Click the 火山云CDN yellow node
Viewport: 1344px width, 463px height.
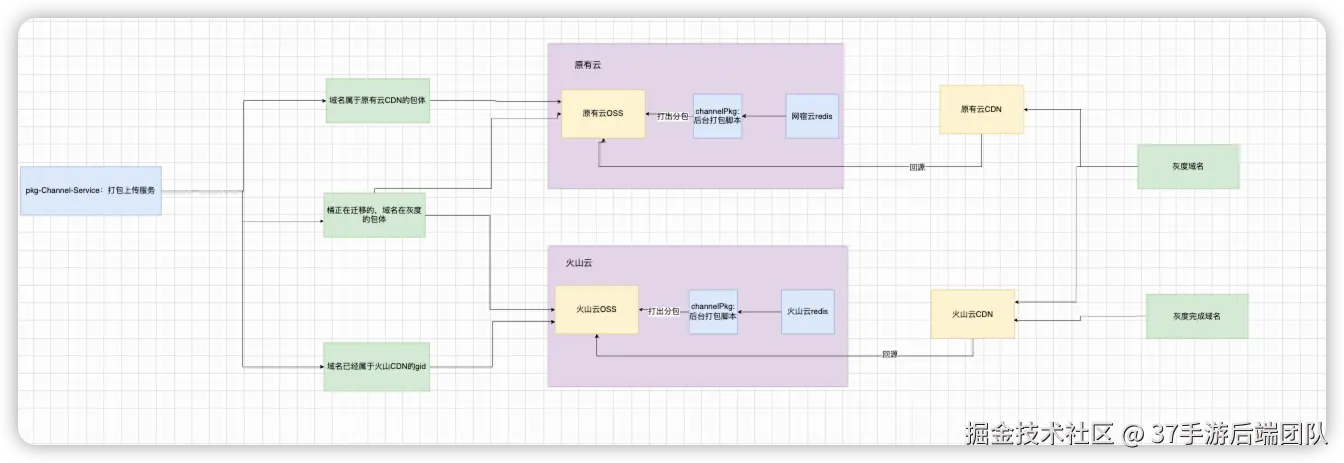[x=973, y=314]
